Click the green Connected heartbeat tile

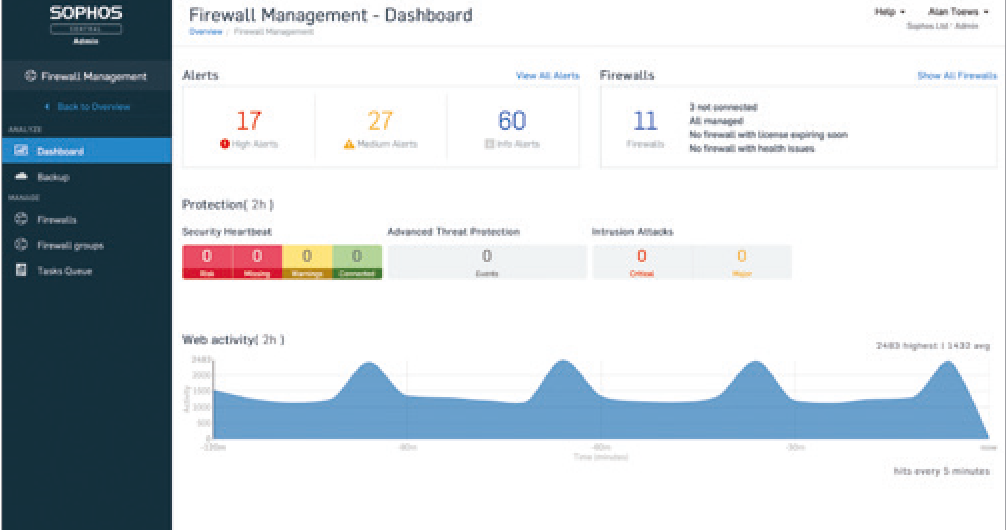pos(357,261)
